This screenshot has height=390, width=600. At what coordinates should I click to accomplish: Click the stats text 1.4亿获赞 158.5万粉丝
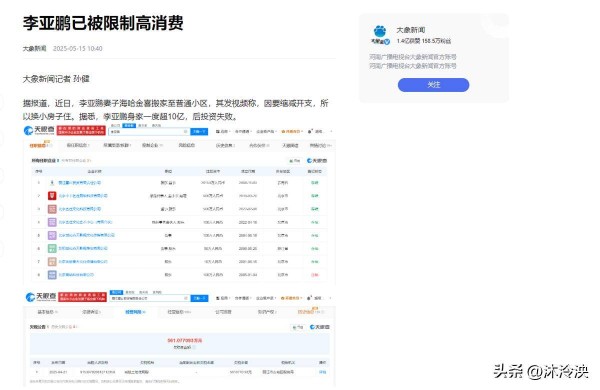pos(424,41)
